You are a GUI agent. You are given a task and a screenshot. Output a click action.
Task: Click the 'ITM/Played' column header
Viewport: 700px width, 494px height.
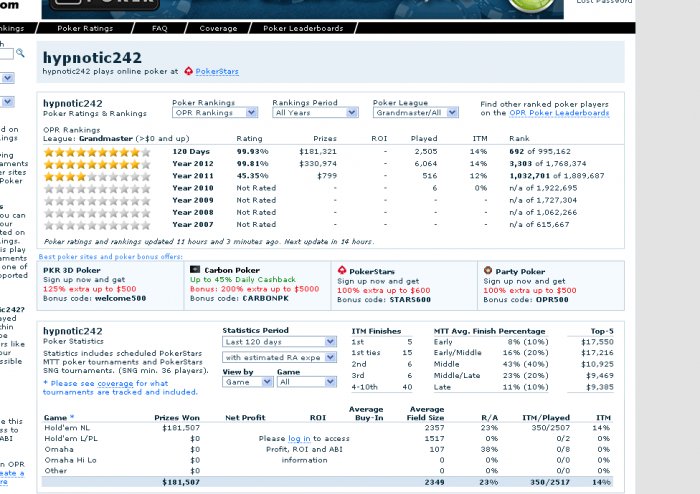pos(546,418)
